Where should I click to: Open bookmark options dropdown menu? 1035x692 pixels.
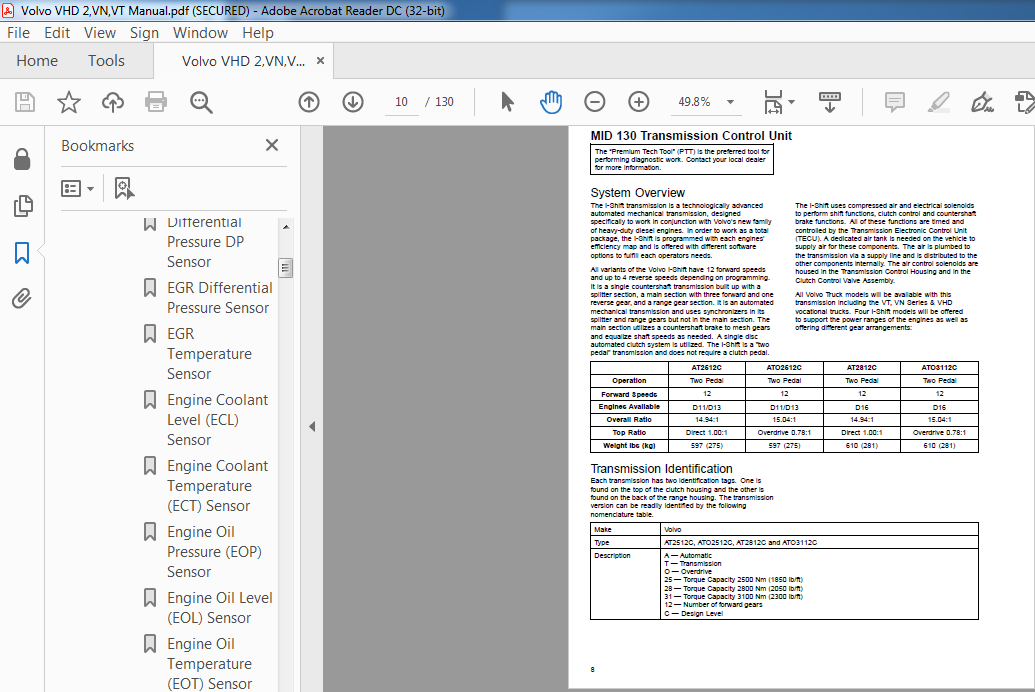tap(78, 189)
